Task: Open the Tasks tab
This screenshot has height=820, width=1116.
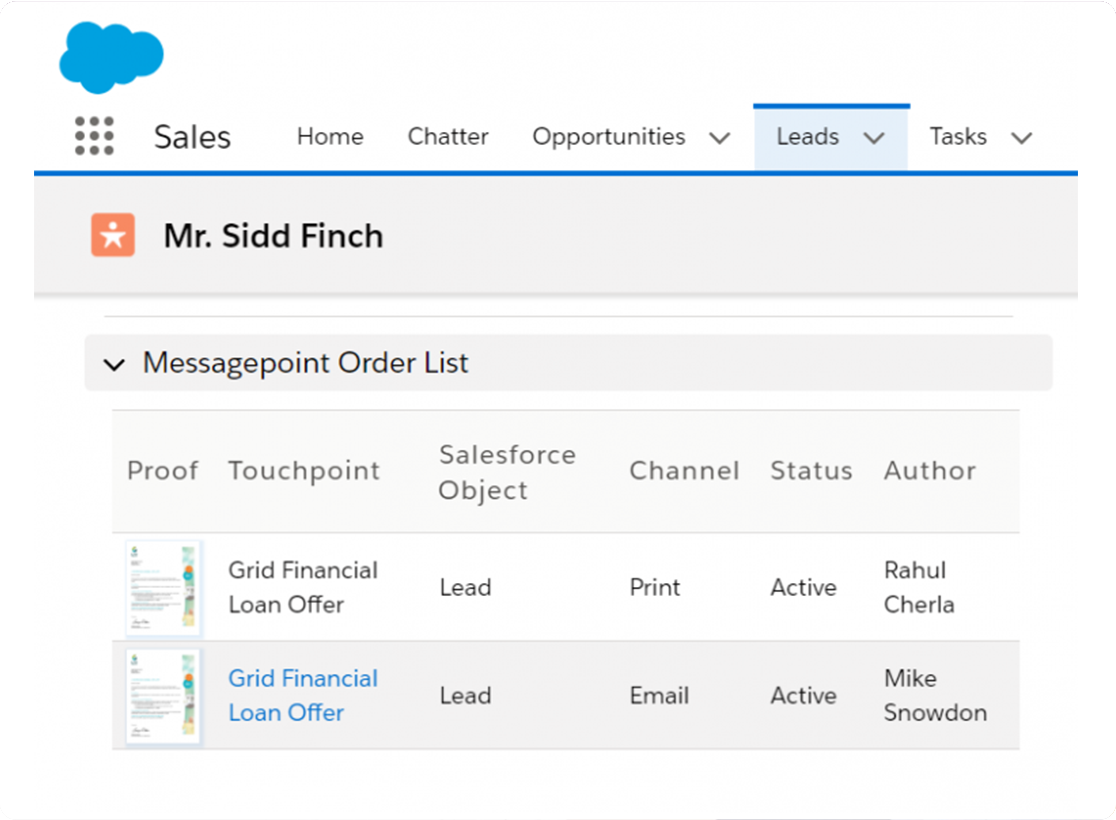Action: (957, 137)
